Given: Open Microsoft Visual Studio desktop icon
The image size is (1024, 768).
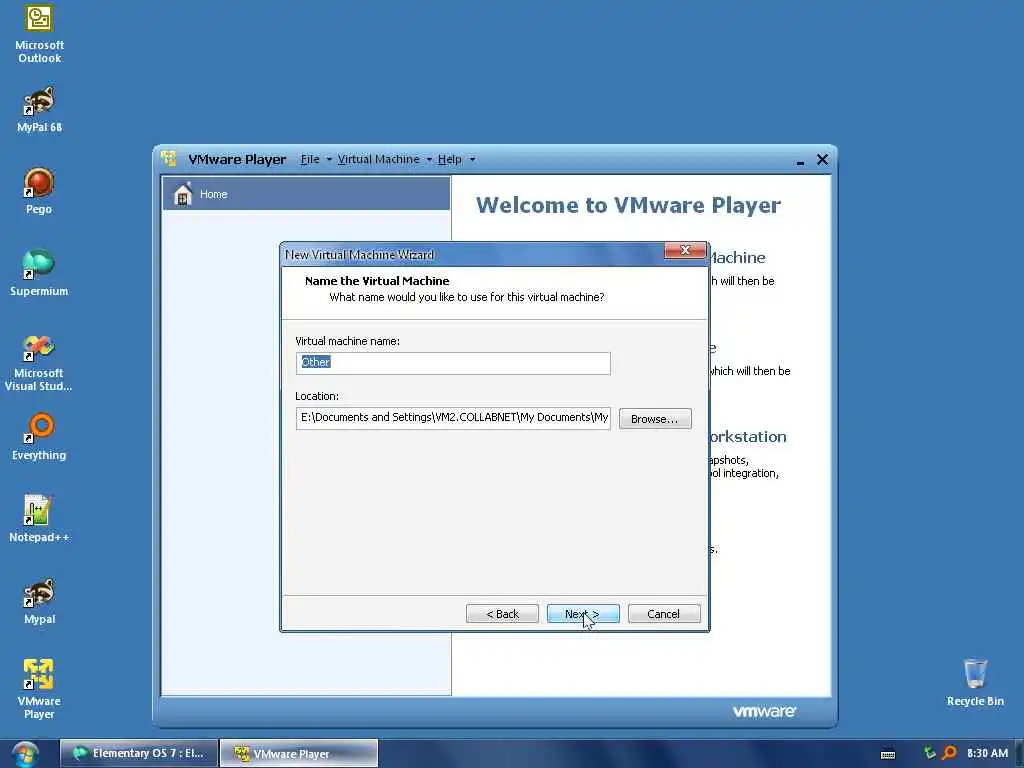Looking at the screenshot, I should [39, 363].
